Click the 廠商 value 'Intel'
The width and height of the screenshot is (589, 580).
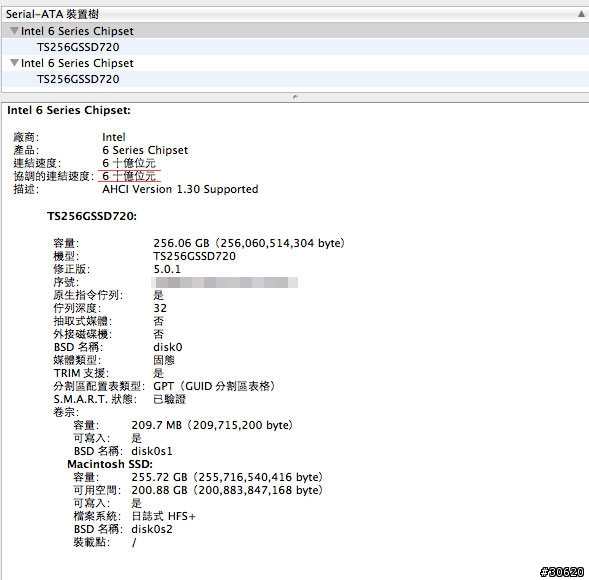114,137
